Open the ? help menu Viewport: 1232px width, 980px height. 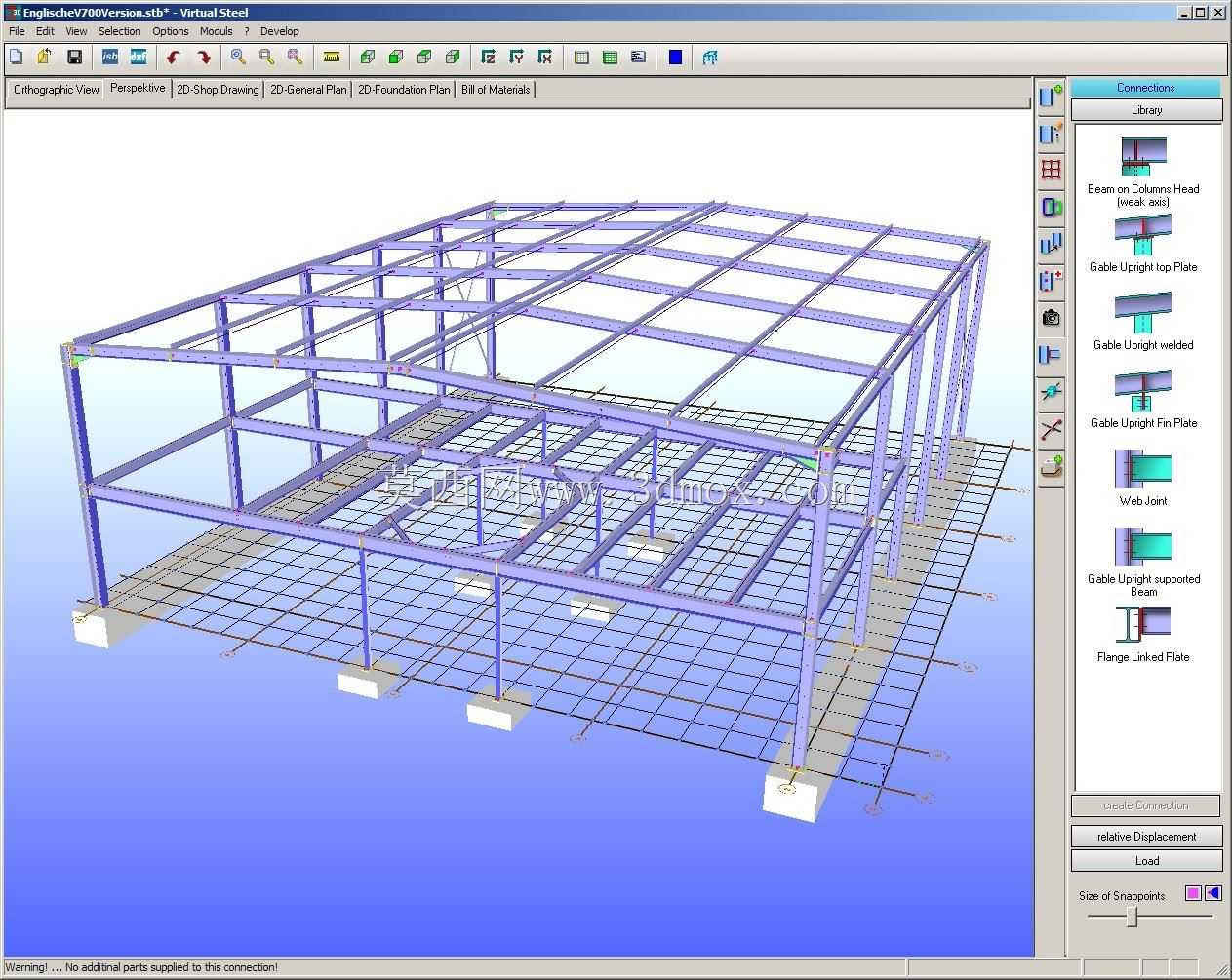pyautogui.click(x=248, y=31)
